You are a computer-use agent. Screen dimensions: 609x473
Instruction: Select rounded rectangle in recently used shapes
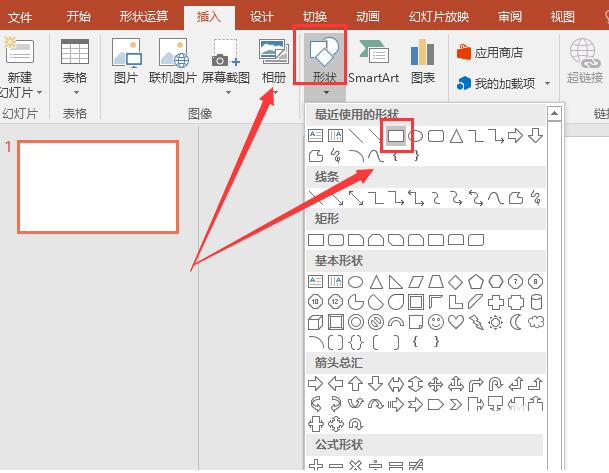coord(436,136)
